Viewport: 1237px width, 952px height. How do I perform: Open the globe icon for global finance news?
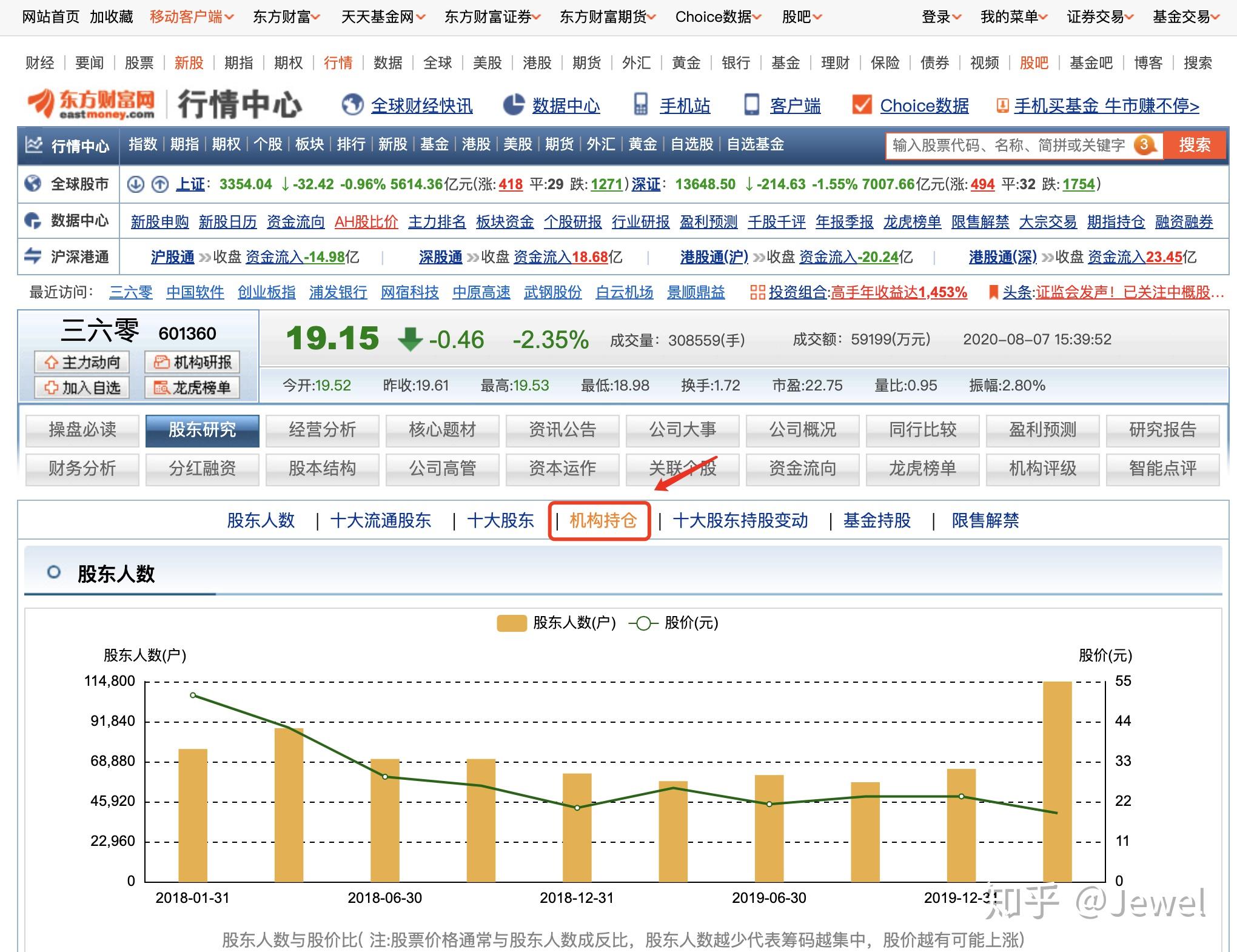pos(352,105)
